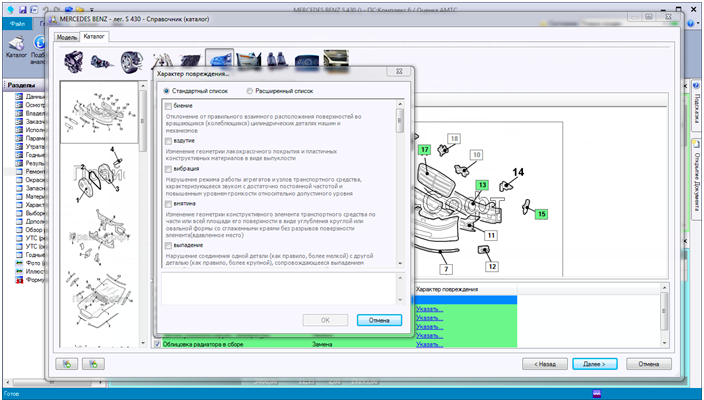The height and width of the screenshot is (400, 704).
Task: Click Отмена in damage dialog
Action: point(378,319)
